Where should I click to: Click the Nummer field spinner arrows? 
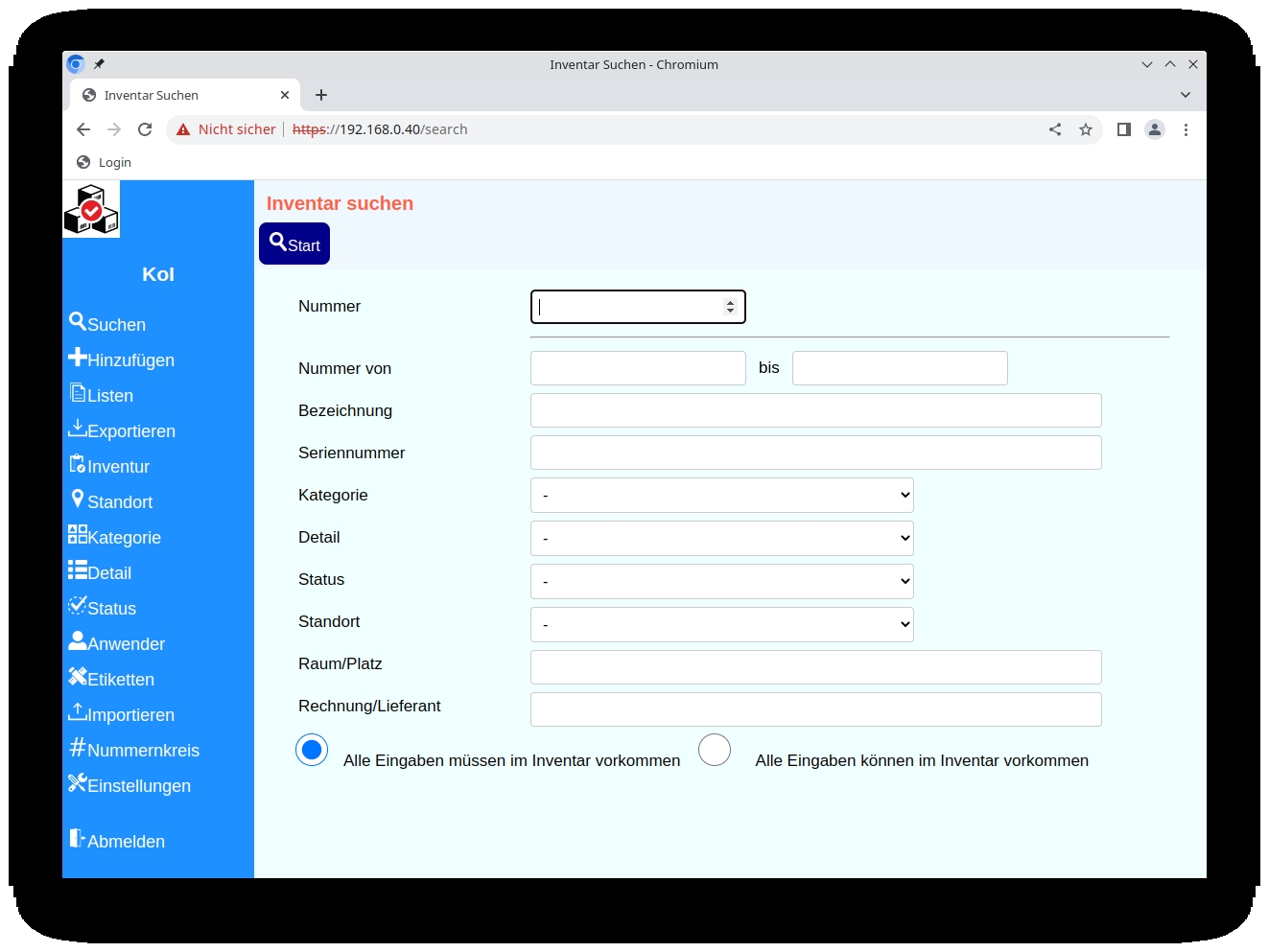tap(730, 307)
